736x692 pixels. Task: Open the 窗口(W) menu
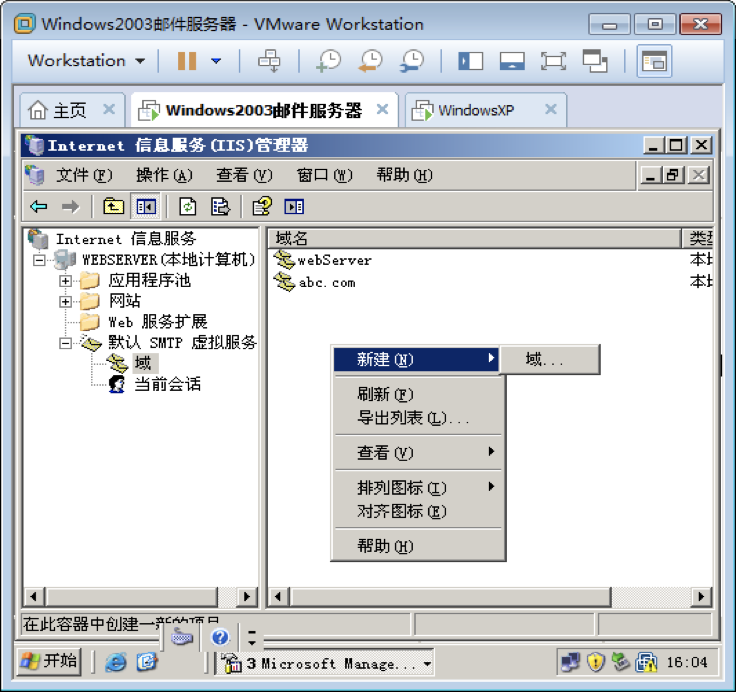(x=324, y=175)
